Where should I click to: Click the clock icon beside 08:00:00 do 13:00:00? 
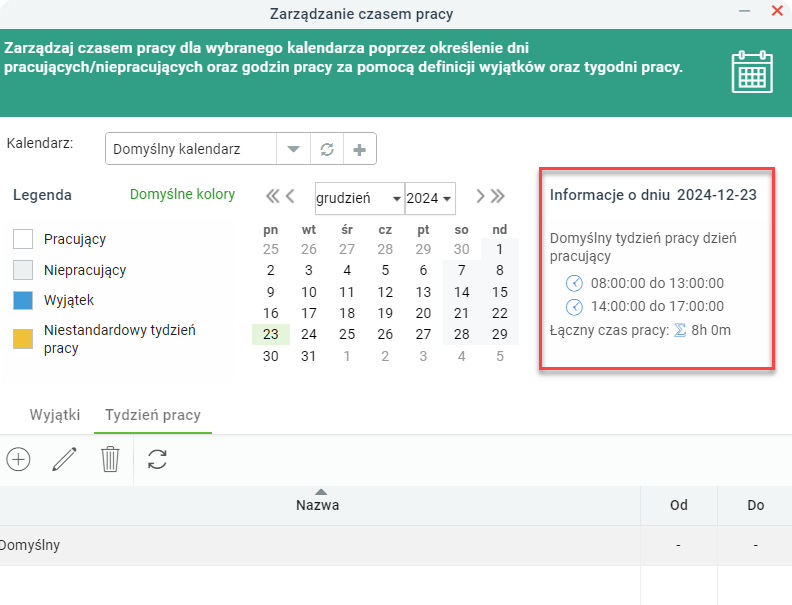(574, 283)
